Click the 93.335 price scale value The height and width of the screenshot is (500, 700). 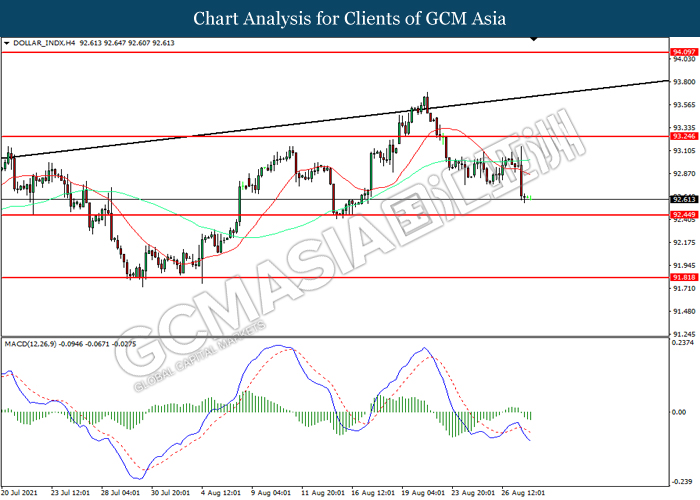pyautogui.click(x=684, y=128)
